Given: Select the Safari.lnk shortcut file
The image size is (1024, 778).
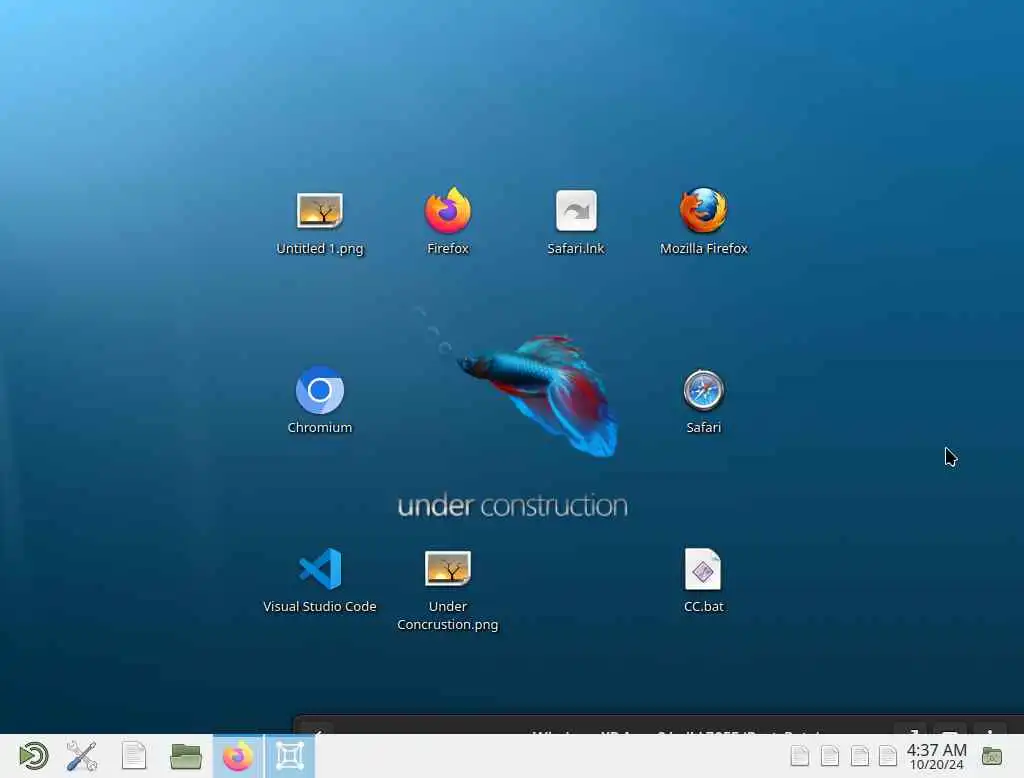Looking at the screenshot, I should coord(575,210).
